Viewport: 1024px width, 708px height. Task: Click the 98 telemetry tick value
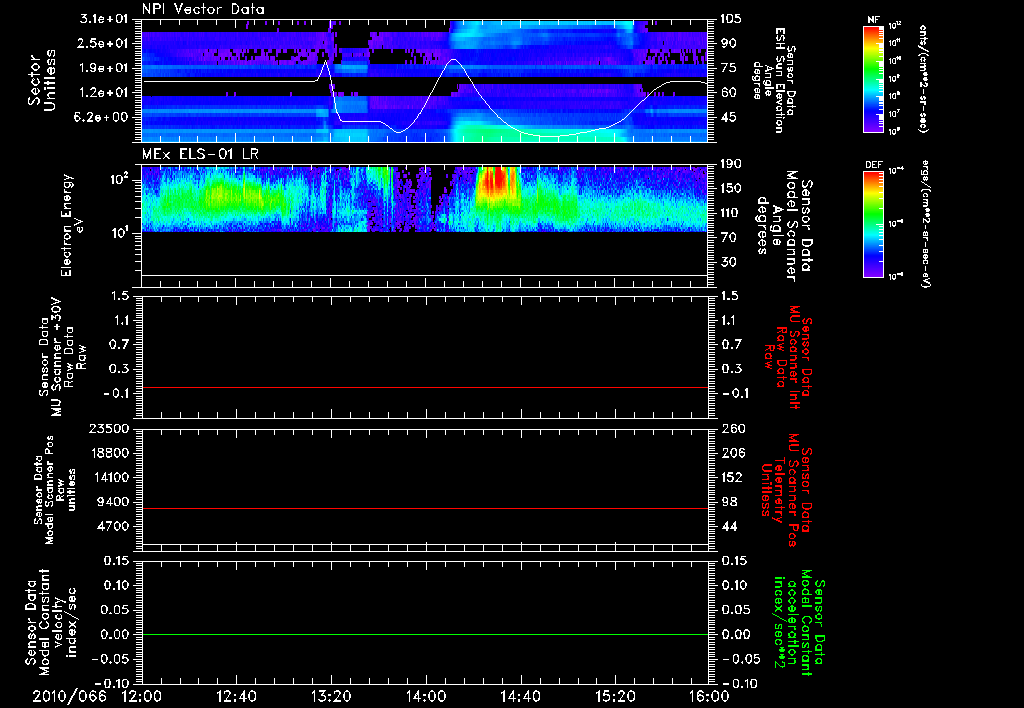(729, 502)
